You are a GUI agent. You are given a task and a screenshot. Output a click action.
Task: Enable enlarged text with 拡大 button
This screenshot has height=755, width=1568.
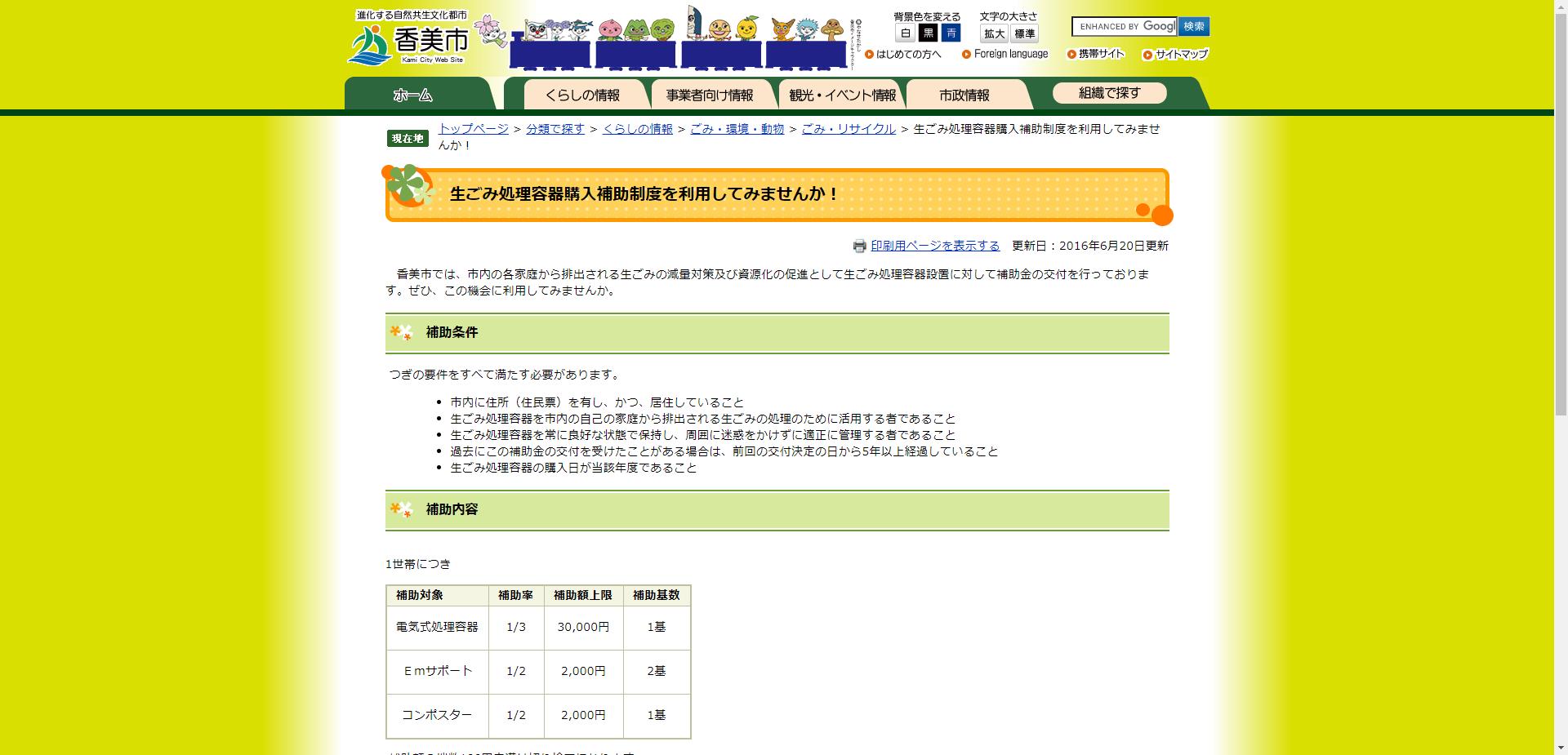[x=992, y=34]
